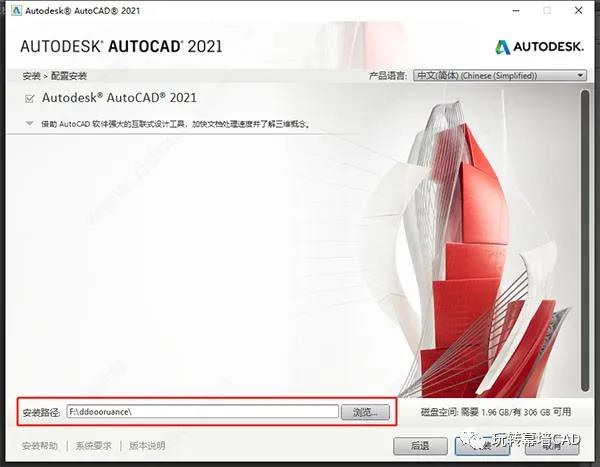Open the 版本说明 link
Screen dimensions: 600x467
pyautogui.click(x=147, y=446)
